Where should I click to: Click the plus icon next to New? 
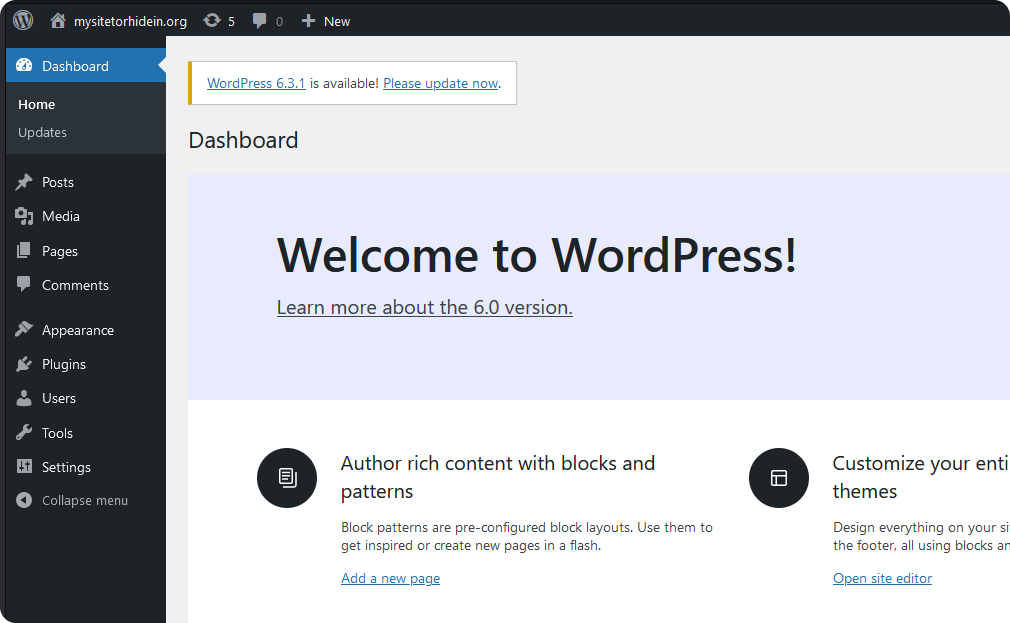[308, 21]
